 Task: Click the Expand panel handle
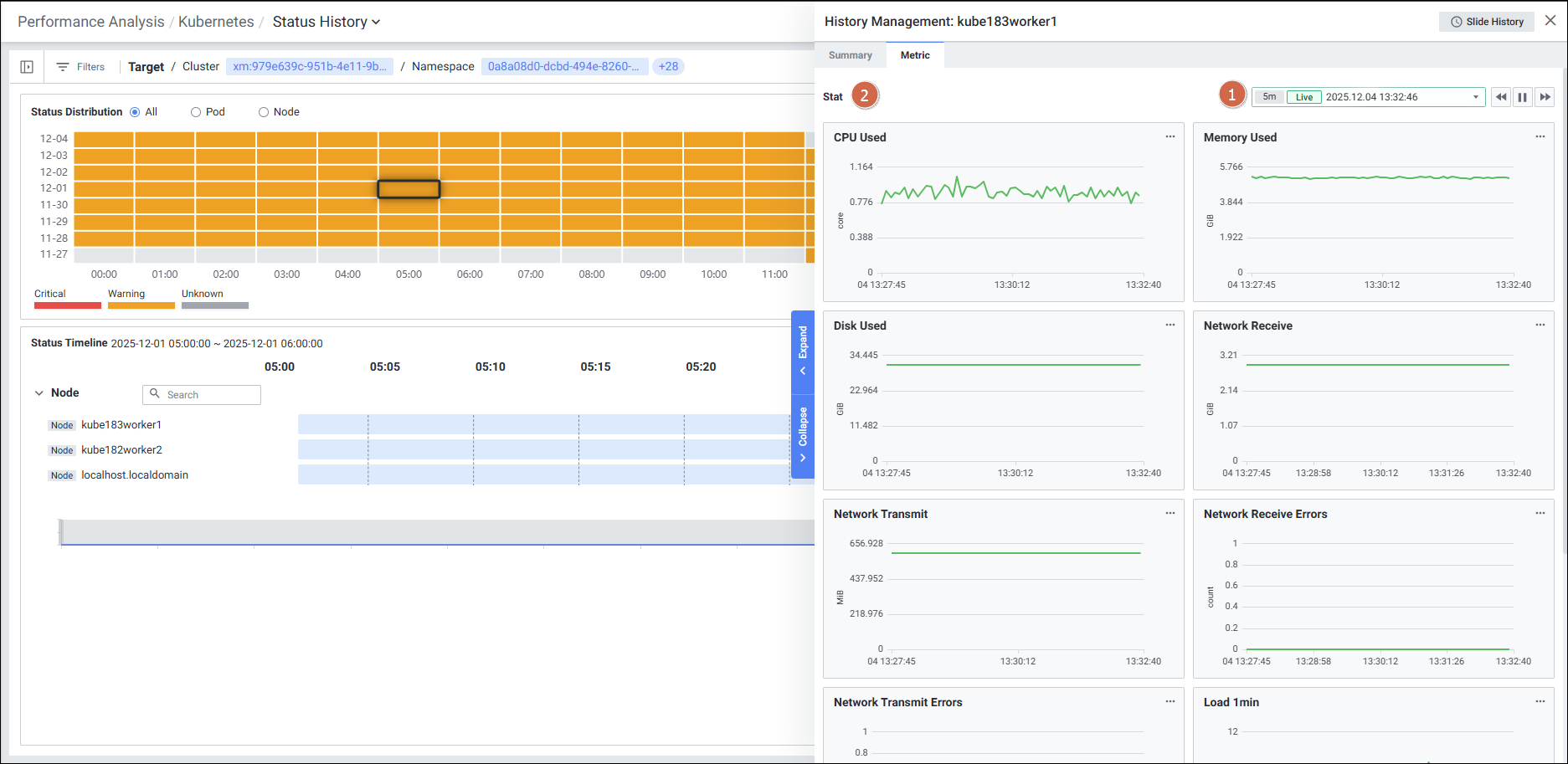[802, 351]
